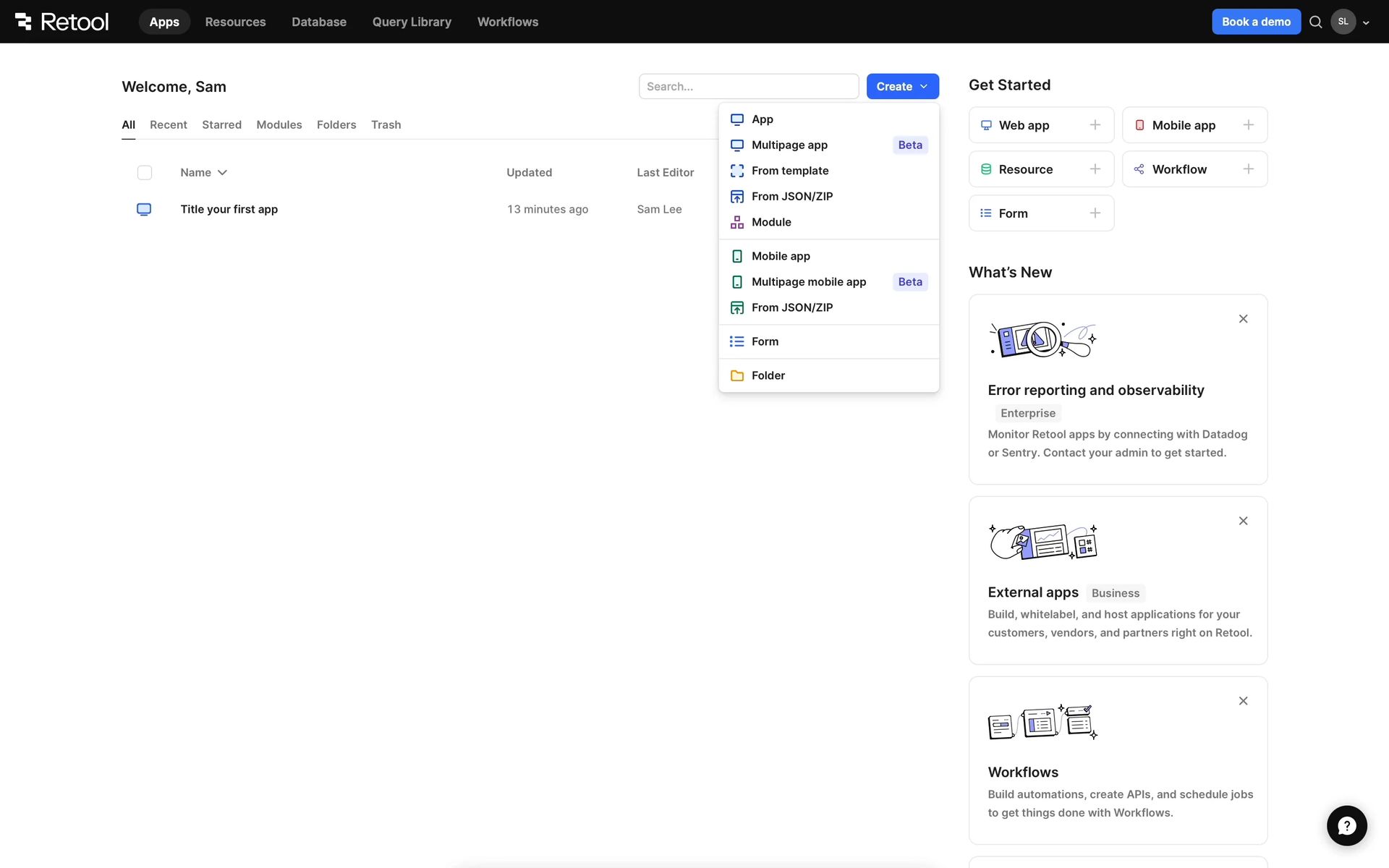Click the Workflow nodes icon in Get Started
The width and height of the screenshot is (1389, 868).
pyautogui.click(x=1139, y=169)
